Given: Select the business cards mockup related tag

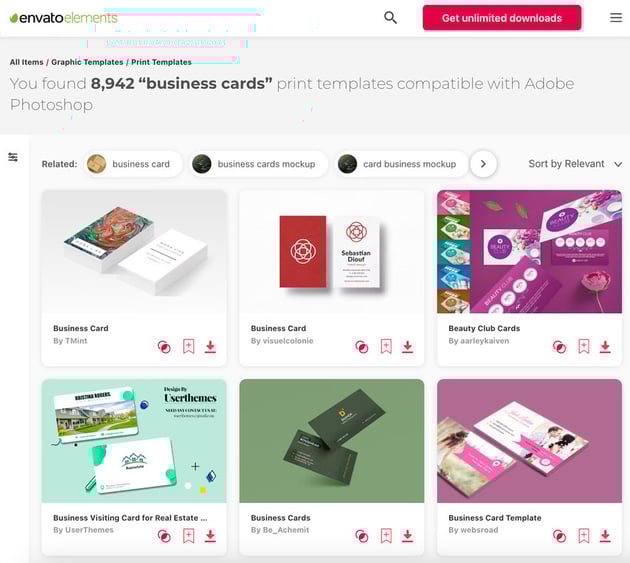Looking at the screenshot, I should click(258, 164).
